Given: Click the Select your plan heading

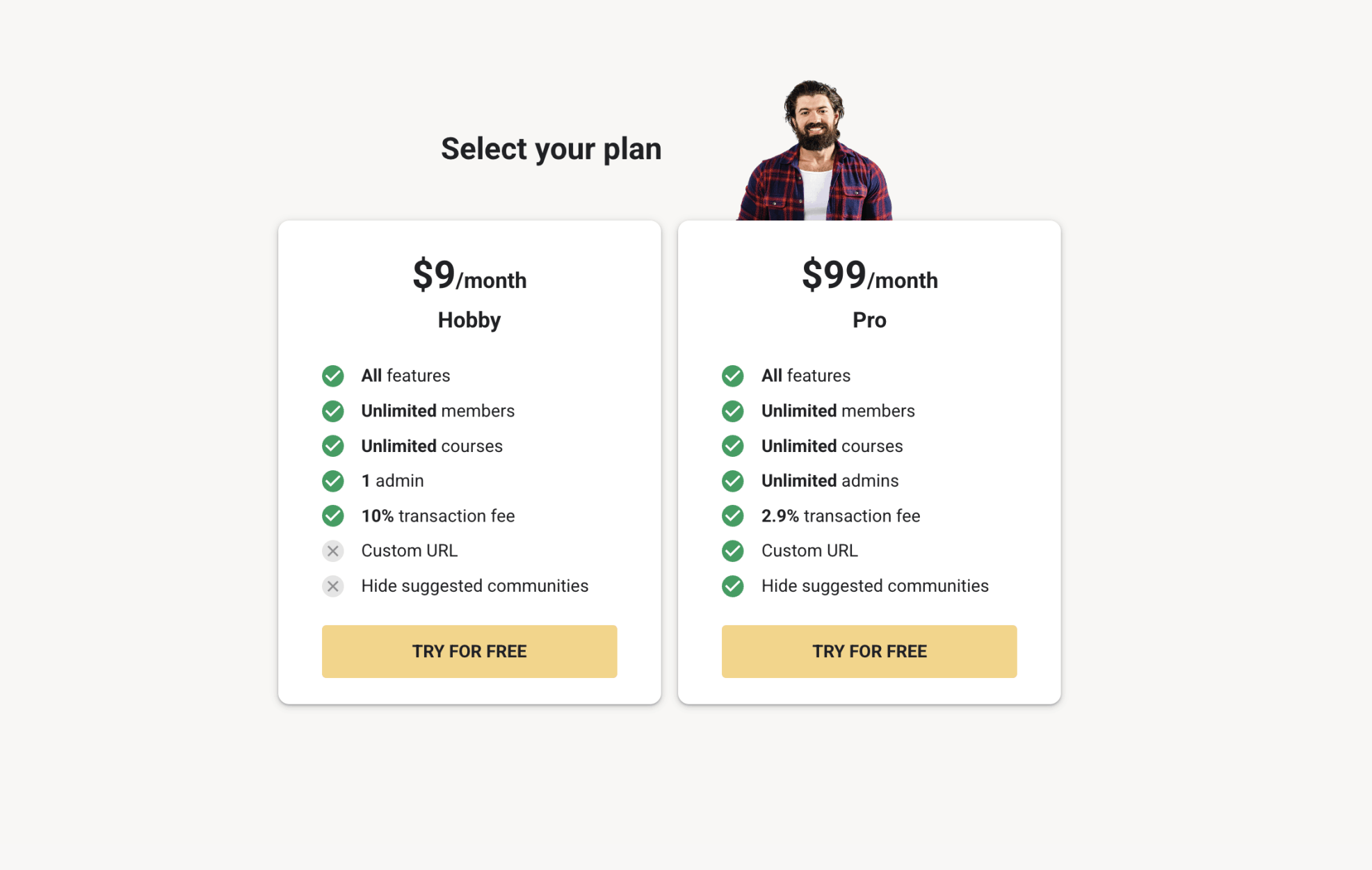Looking at the screenshot, I should 550,148.
